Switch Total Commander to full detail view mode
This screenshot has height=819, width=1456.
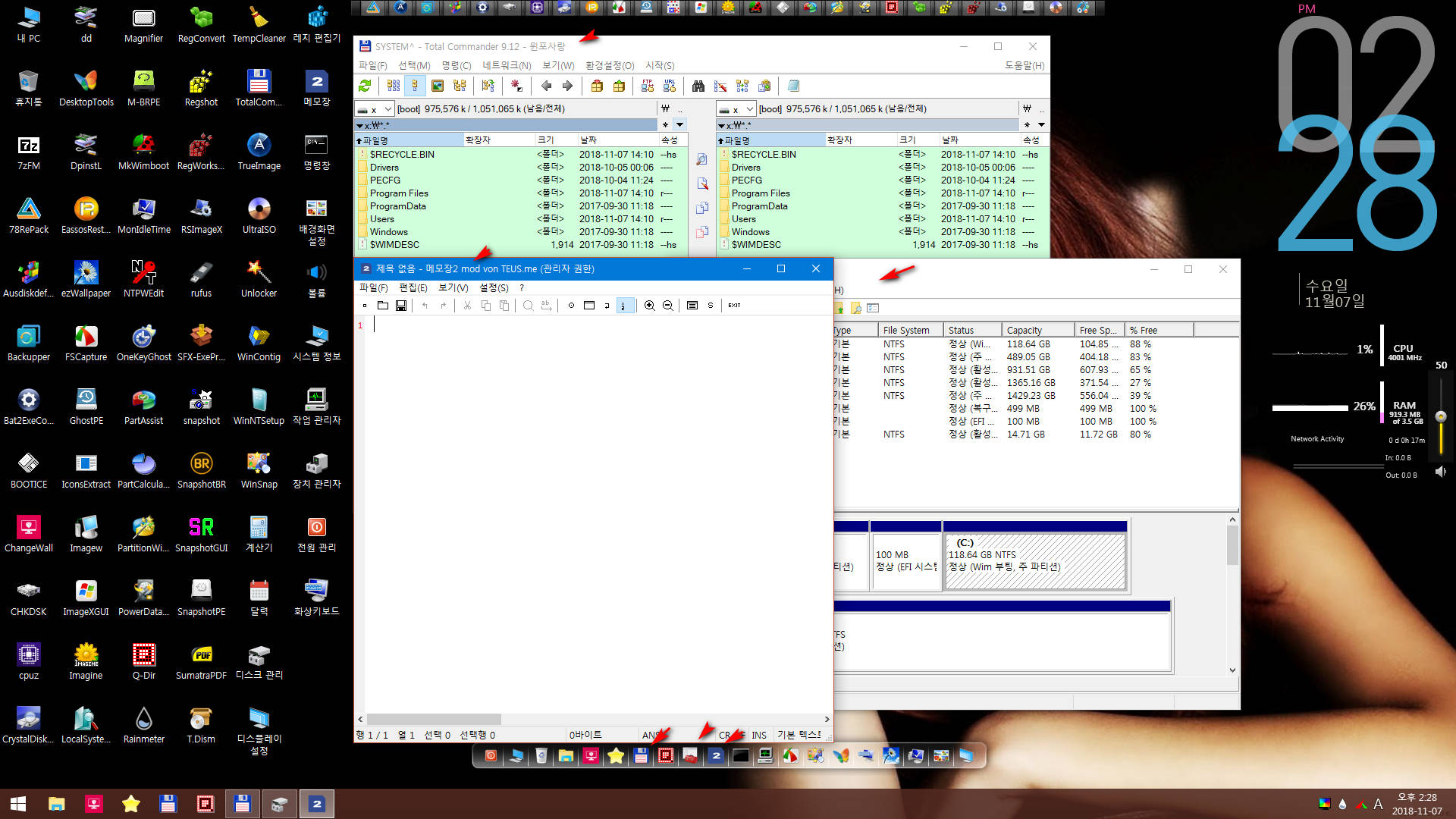(x=415, y=86)
